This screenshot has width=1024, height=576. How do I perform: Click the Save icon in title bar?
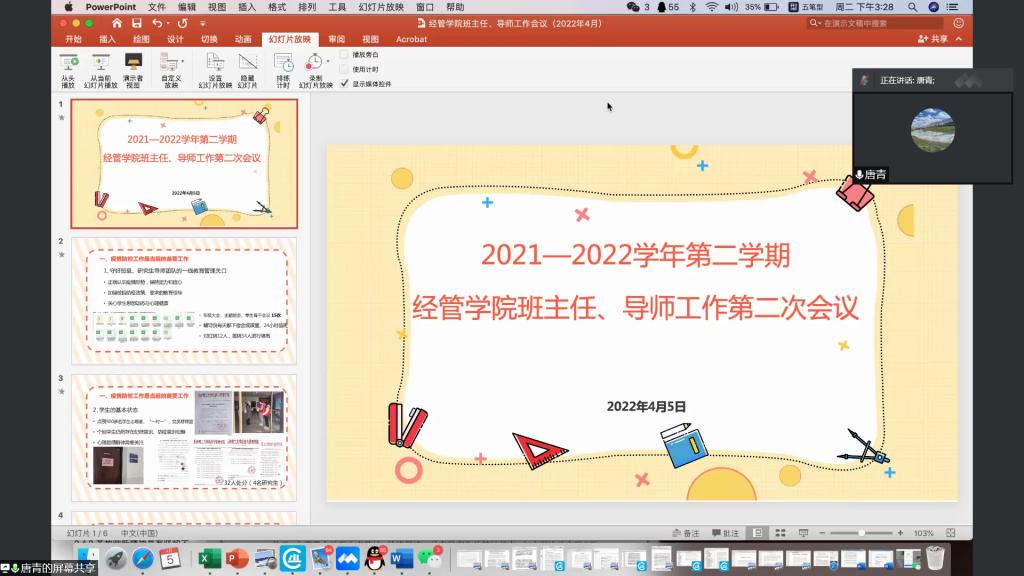[135, 23]
